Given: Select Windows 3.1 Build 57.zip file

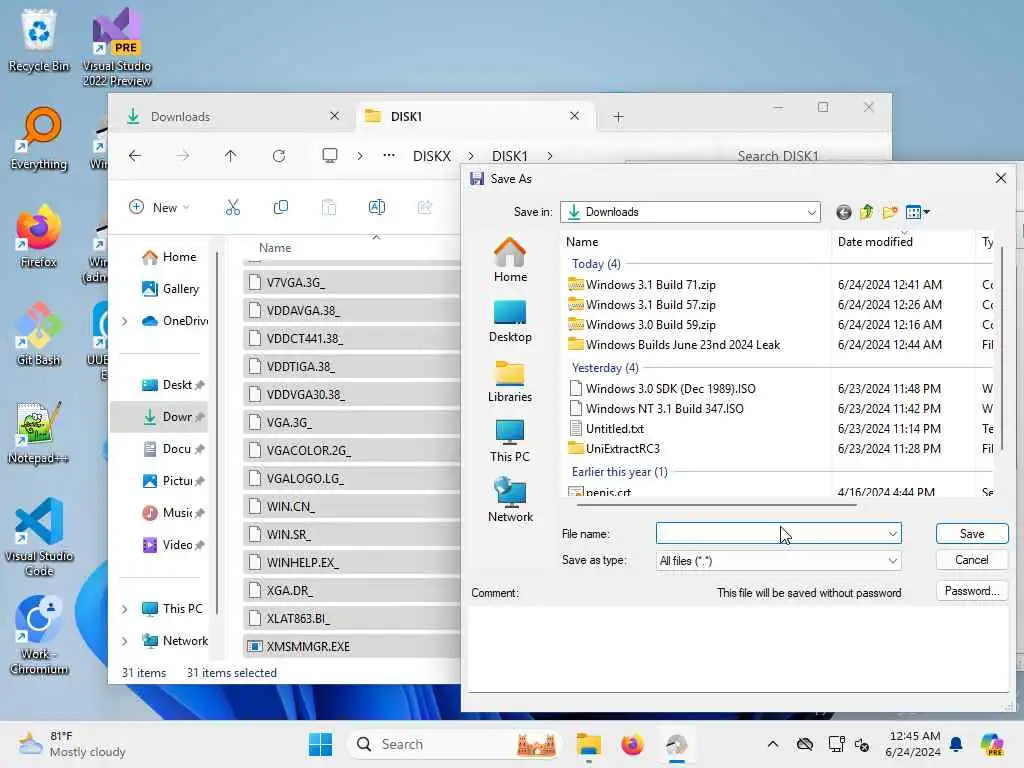Looking at the screenshot, I should (x=650, y=305).
